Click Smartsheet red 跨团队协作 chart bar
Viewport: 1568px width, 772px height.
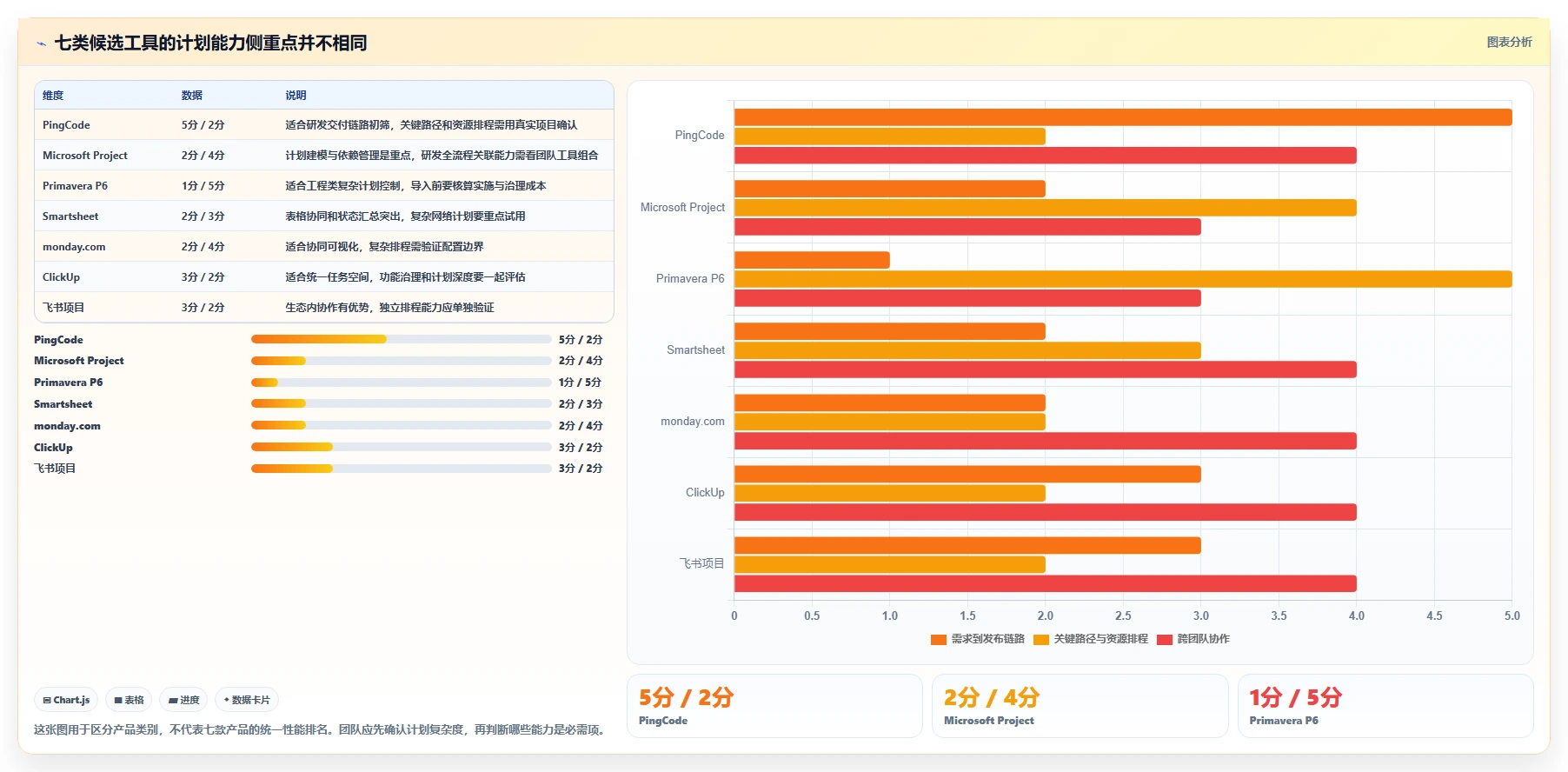pyautogui.click(x=1046, y=369)
